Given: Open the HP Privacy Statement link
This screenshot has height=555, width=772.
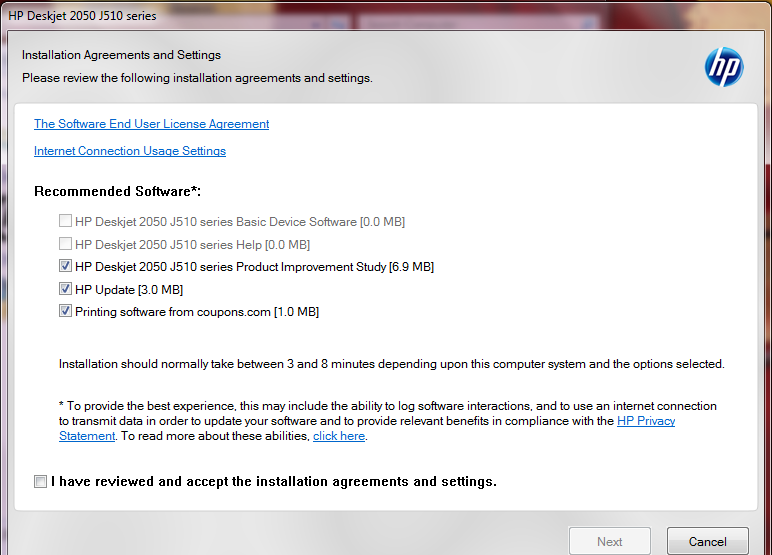Looking at the screenshot, I should tap(645, 421).
